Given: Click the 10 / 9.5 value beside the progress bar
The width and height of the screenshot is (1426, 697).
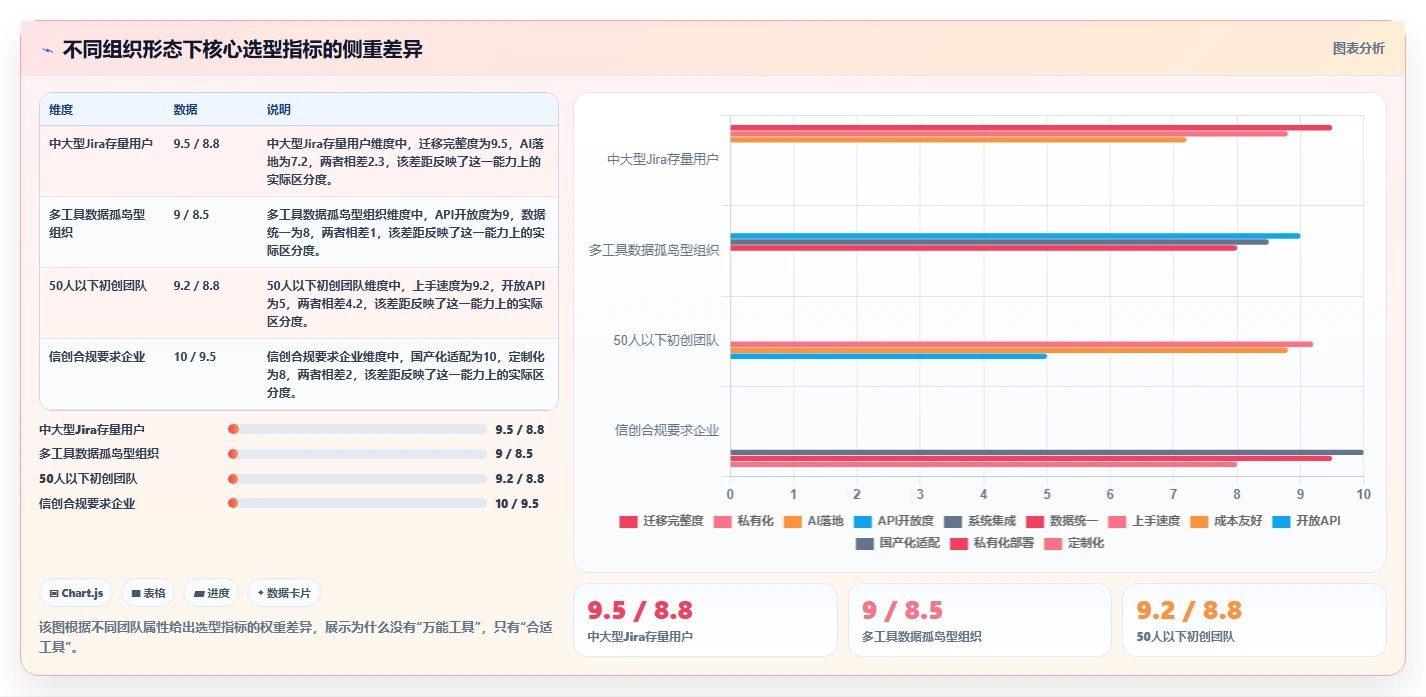Looking at the screenshot, I should coord(517,504).
